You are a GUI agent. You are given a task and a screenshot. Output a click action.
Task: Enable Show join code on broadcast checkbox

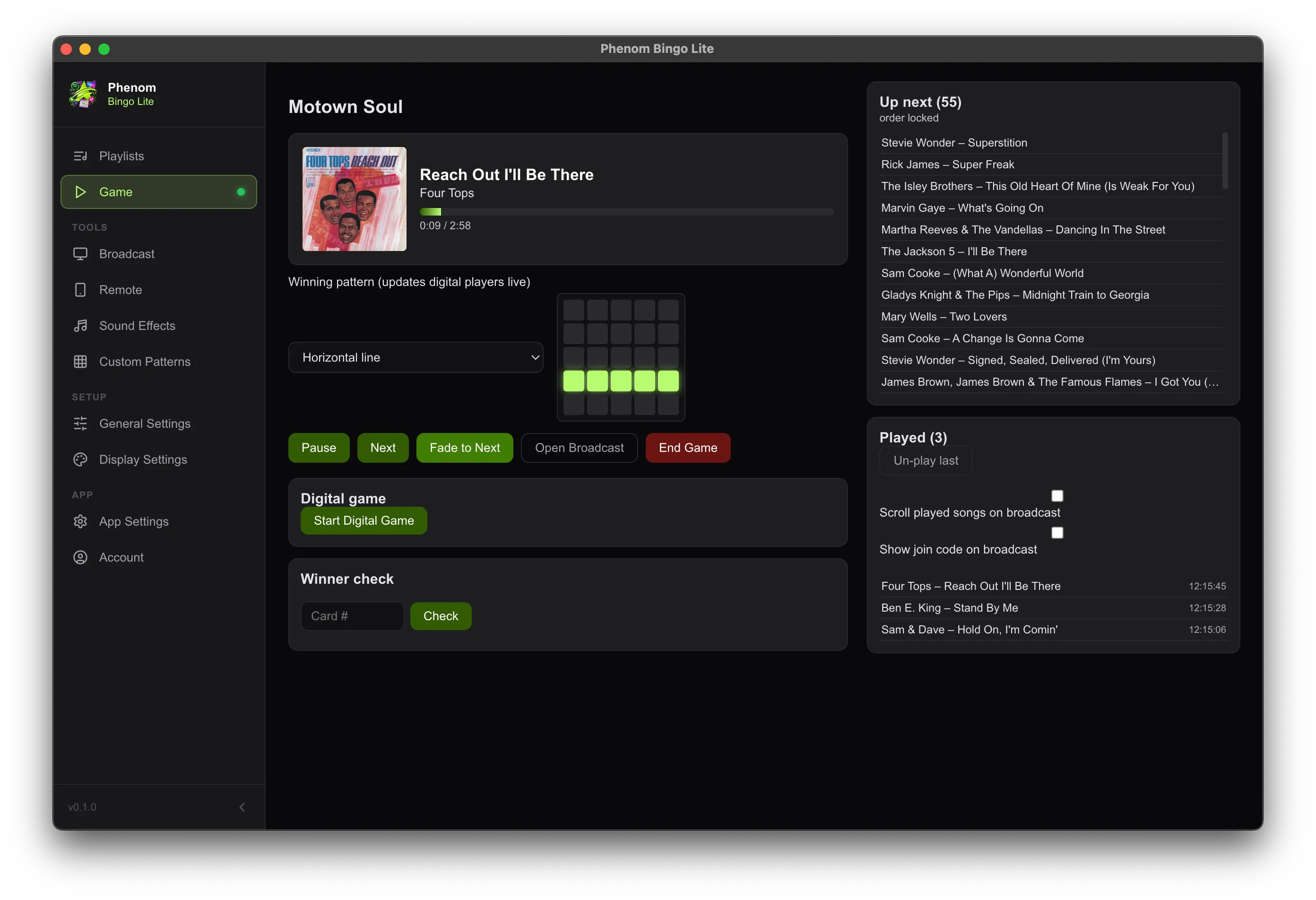point(1057,533)
